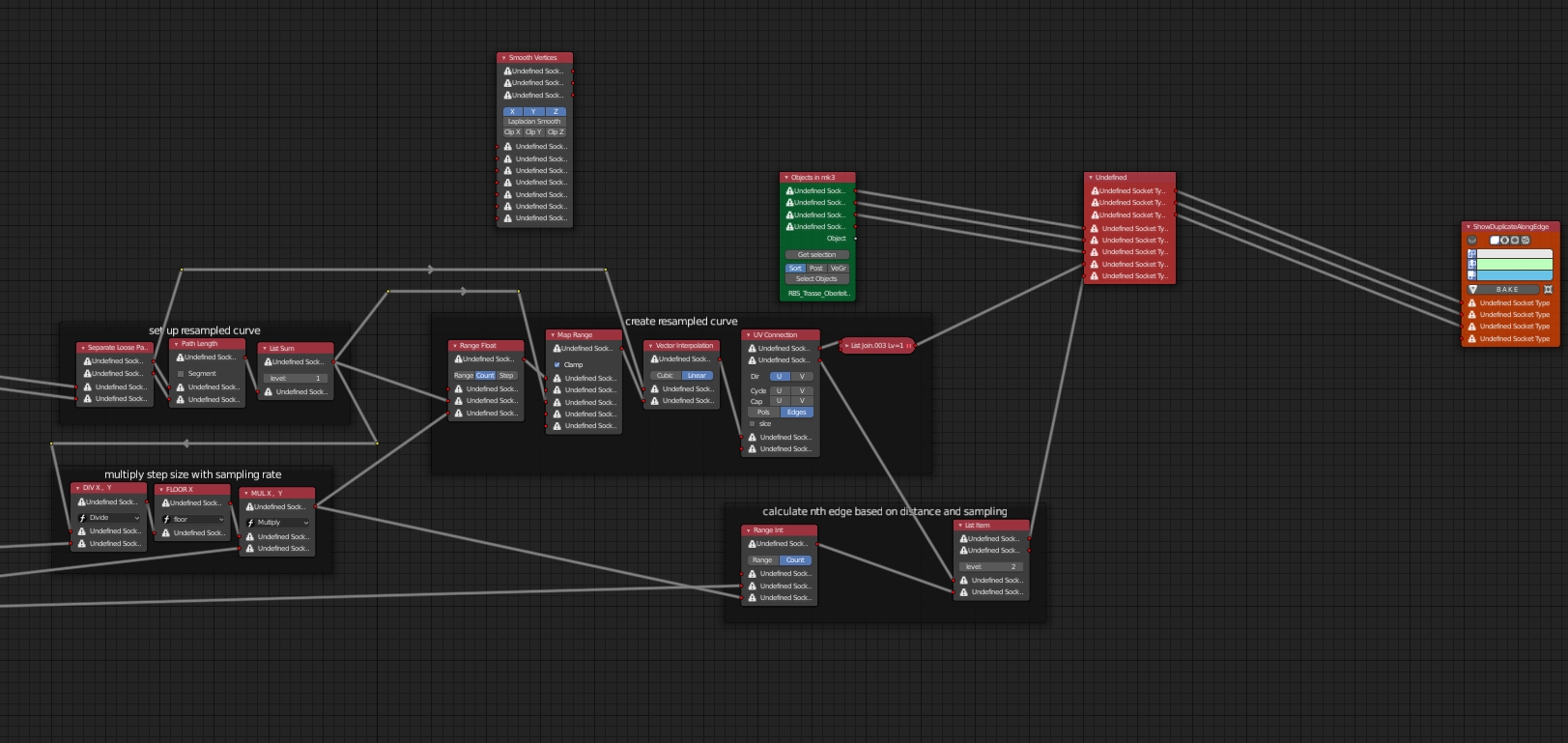Click the warning icon on the FLOOR X output socket
Image resolution: width=1568 pixels, height=743 pixels.
(165, 503)
